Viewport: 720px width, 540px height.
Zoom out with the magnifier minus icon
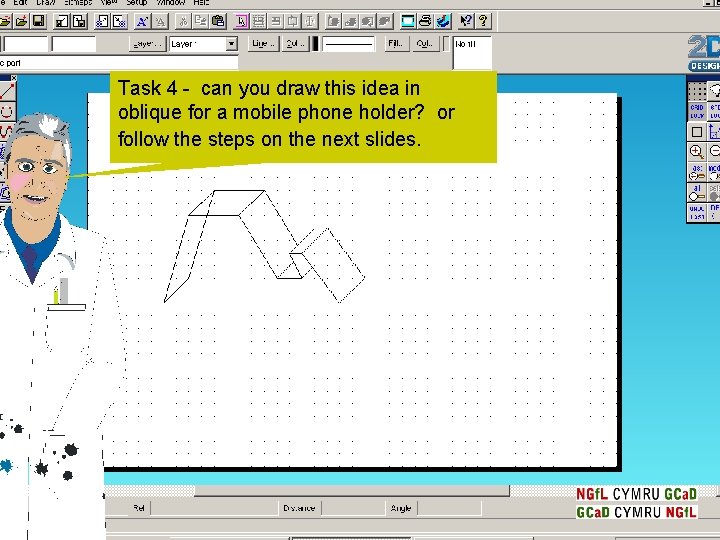pos(714,152)
